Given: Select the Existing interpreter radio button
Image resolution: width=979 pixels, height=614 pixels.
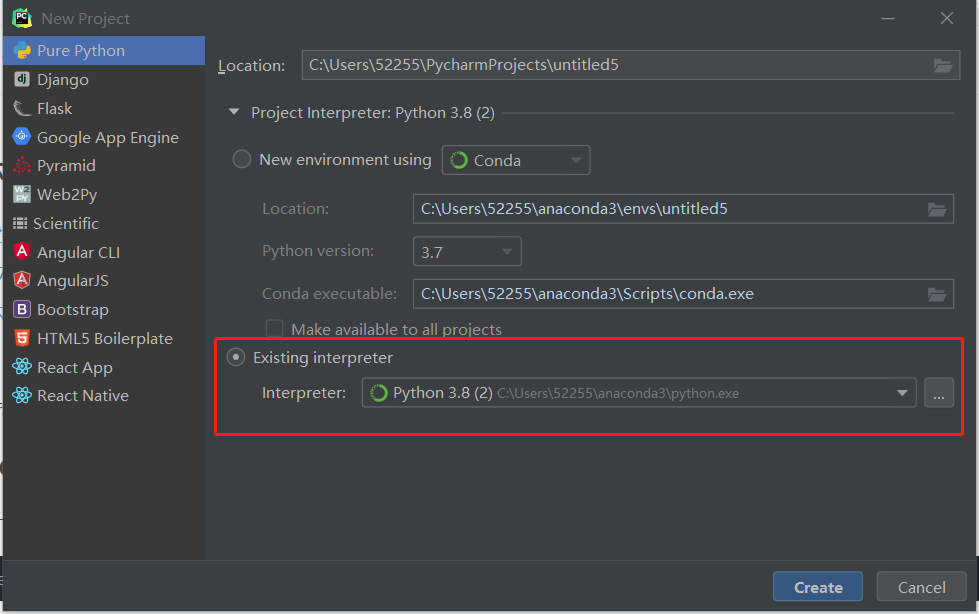Looking at the screenshot, I should coord(235,357).
